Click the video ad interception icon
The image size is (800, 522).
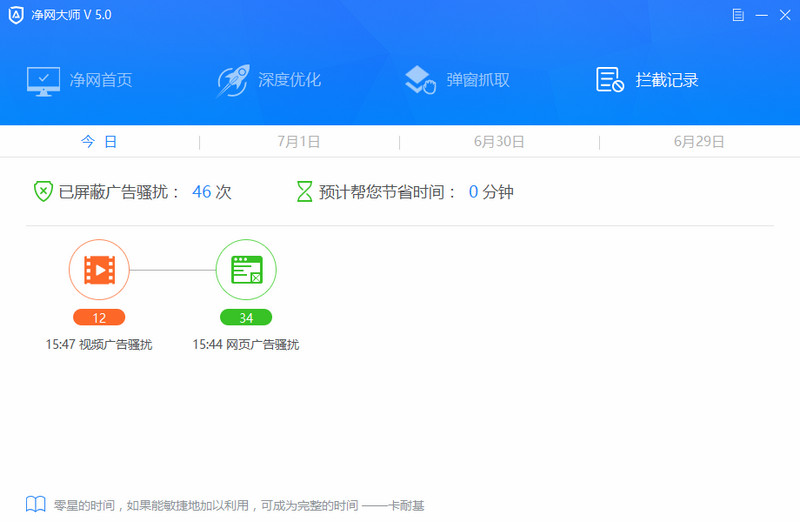point(99,270)
